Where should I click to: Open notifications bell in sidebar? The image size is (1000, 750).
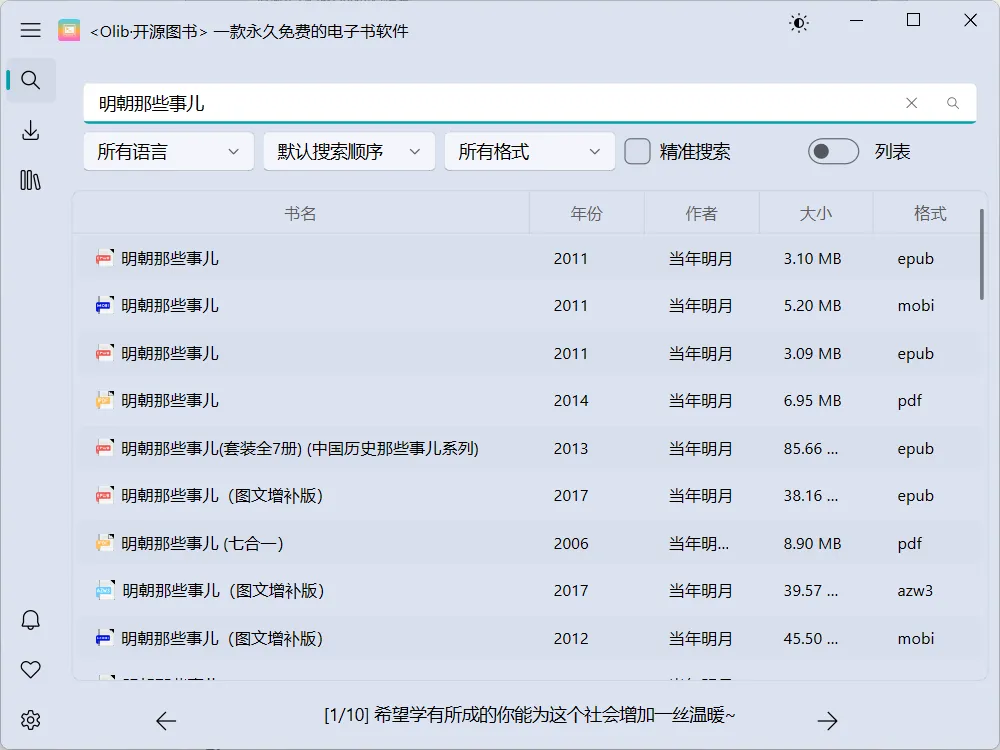pyautogui.click(x=31, y=620)
